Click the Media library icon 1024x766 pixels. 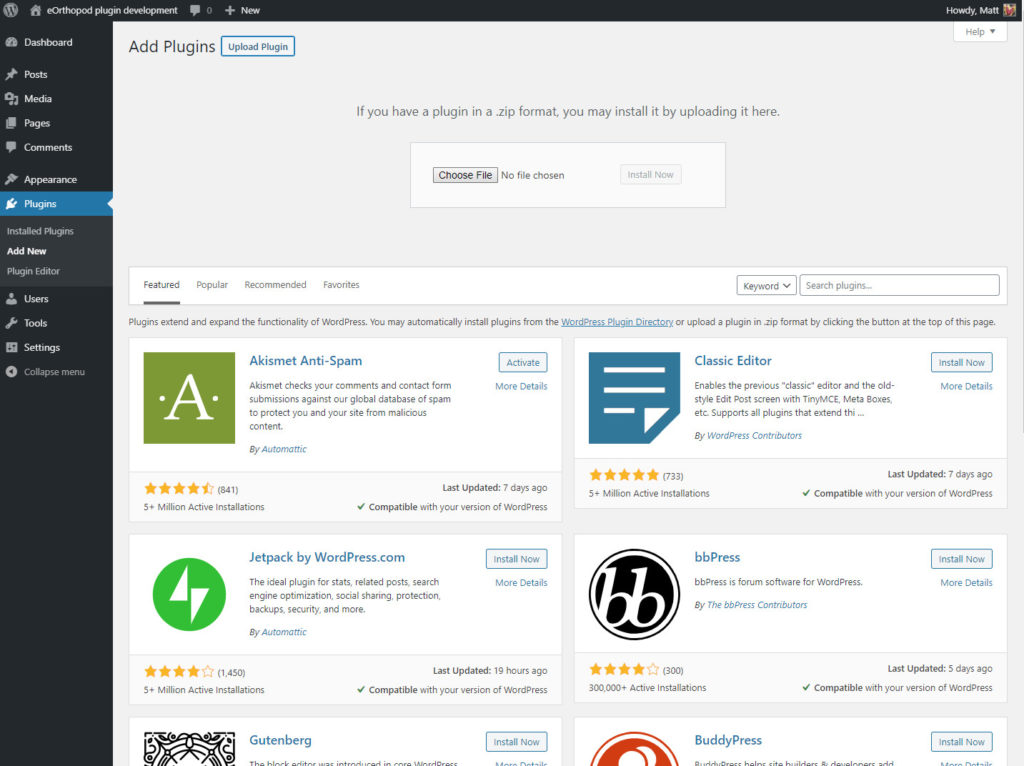click(11, 99)
